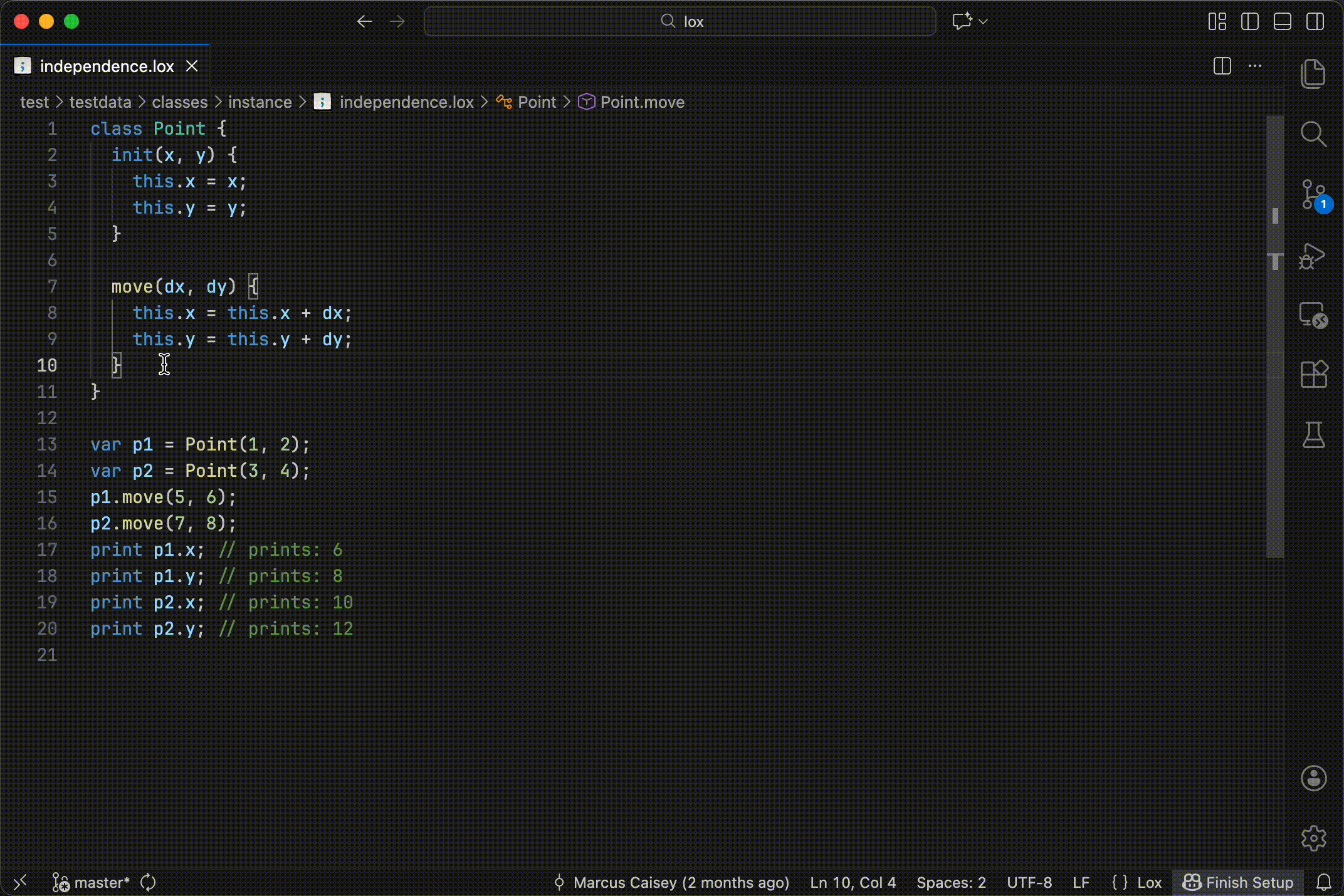
Task: Open the Explorer view icon
Action: click(1313, 74)
